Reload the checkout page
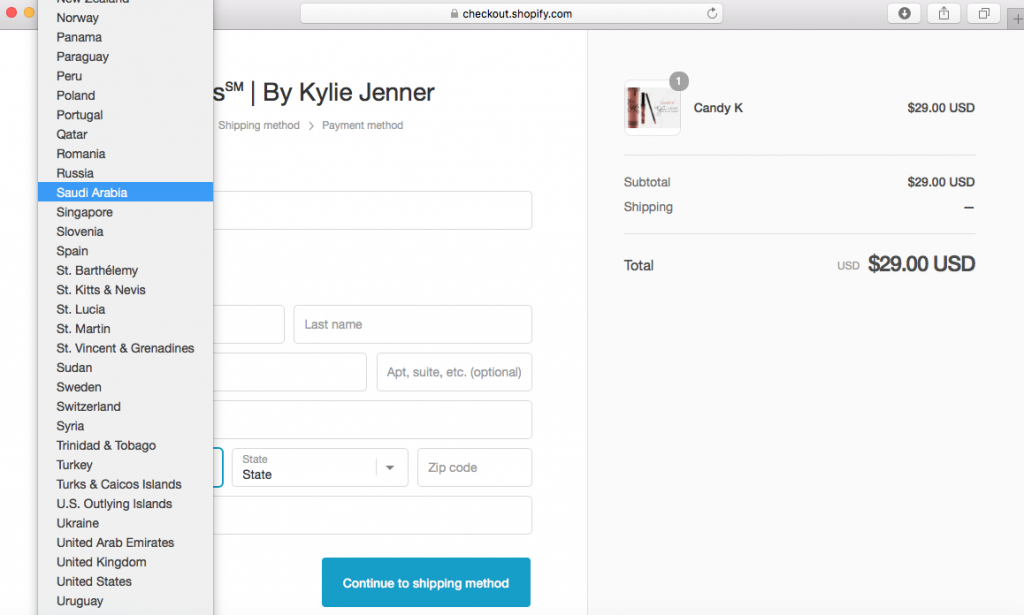The height and width of the screenshot is (615, 1024). 712,13
